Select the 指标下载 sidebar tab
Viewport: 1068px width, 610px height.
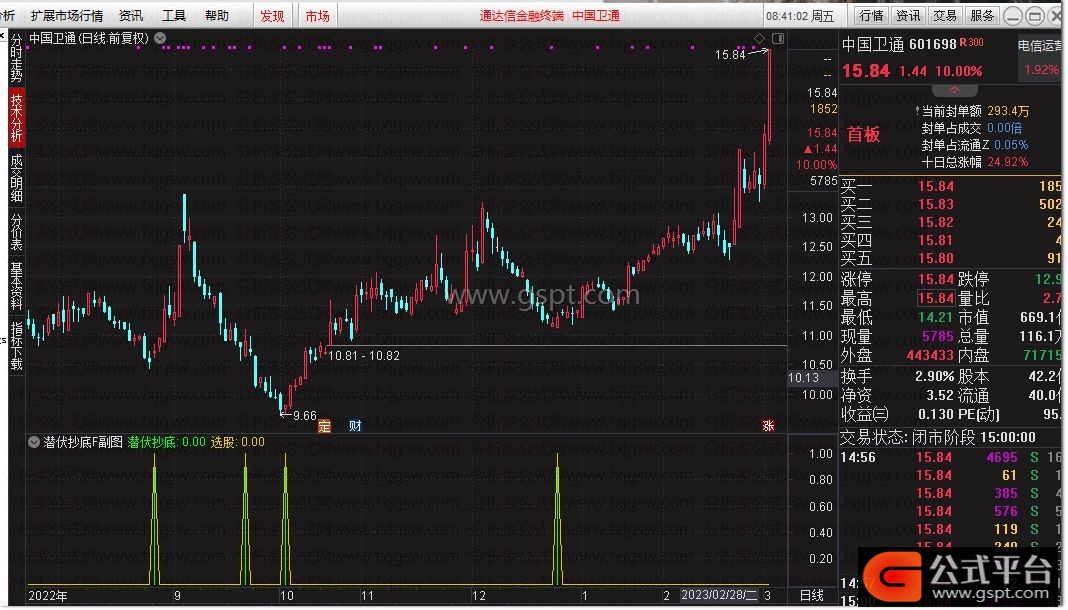point(16,344)
